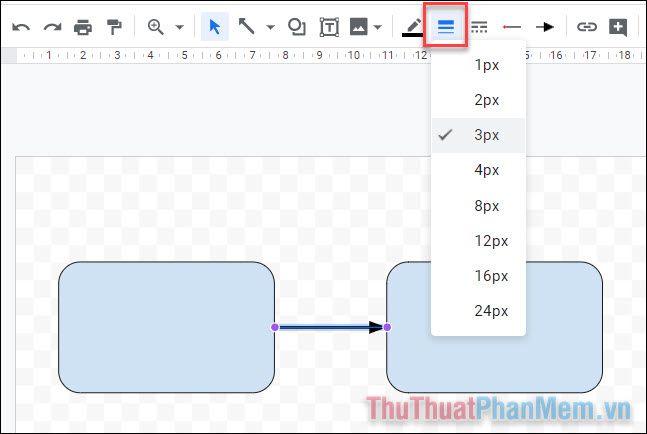Toggle the Line weight menu button
This screenshot has width=647, height=434.
446,27
